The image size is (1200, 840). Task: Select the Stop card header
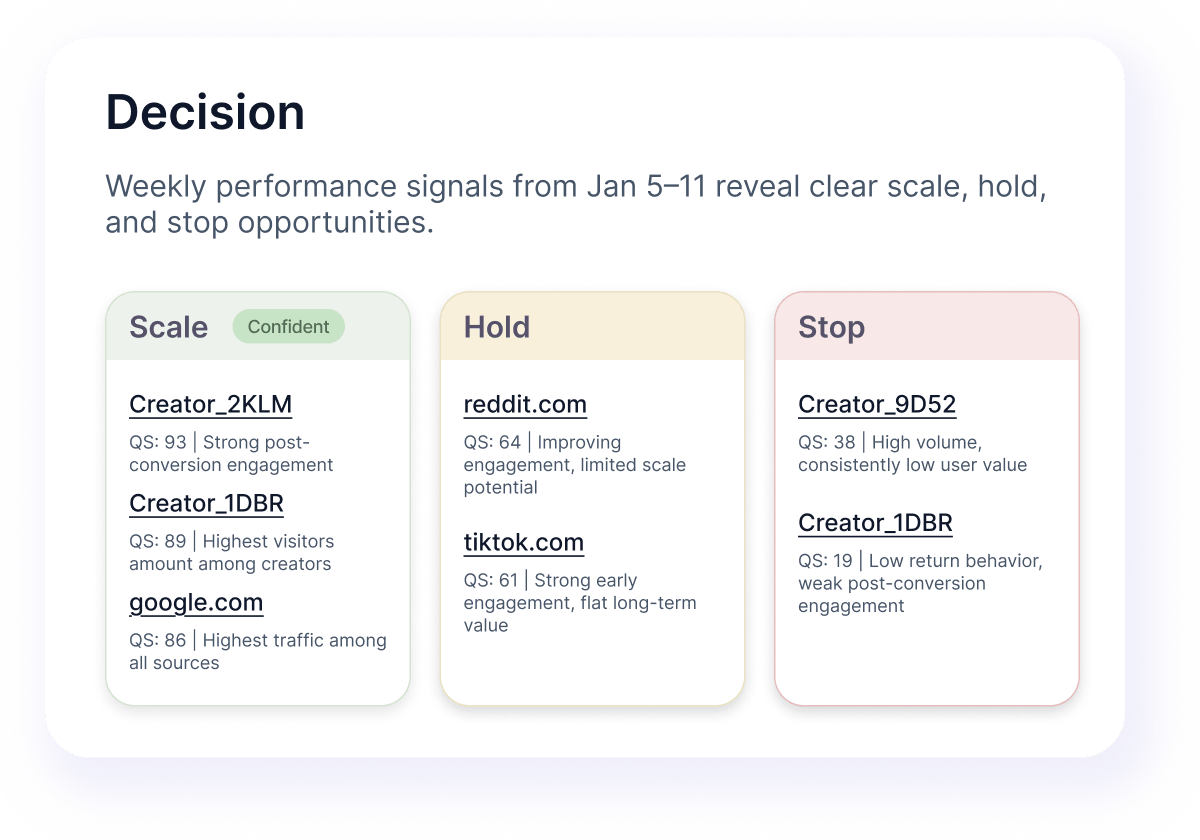(x=831, y=327)
